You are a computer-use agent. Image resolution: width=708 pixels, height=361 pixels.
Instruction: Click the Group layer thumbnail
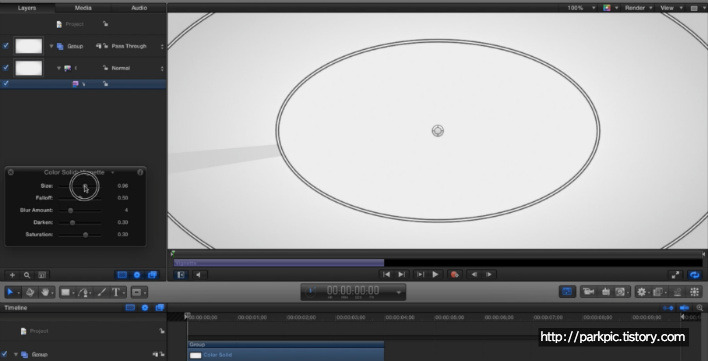28,46
